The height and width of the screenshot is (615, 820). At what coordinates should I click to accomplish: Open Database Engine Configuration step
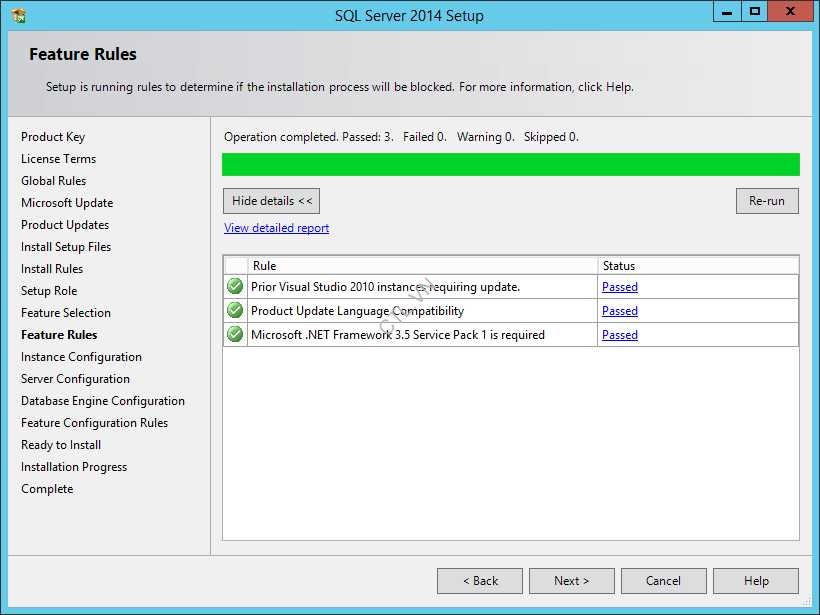(x=103, y=400)
